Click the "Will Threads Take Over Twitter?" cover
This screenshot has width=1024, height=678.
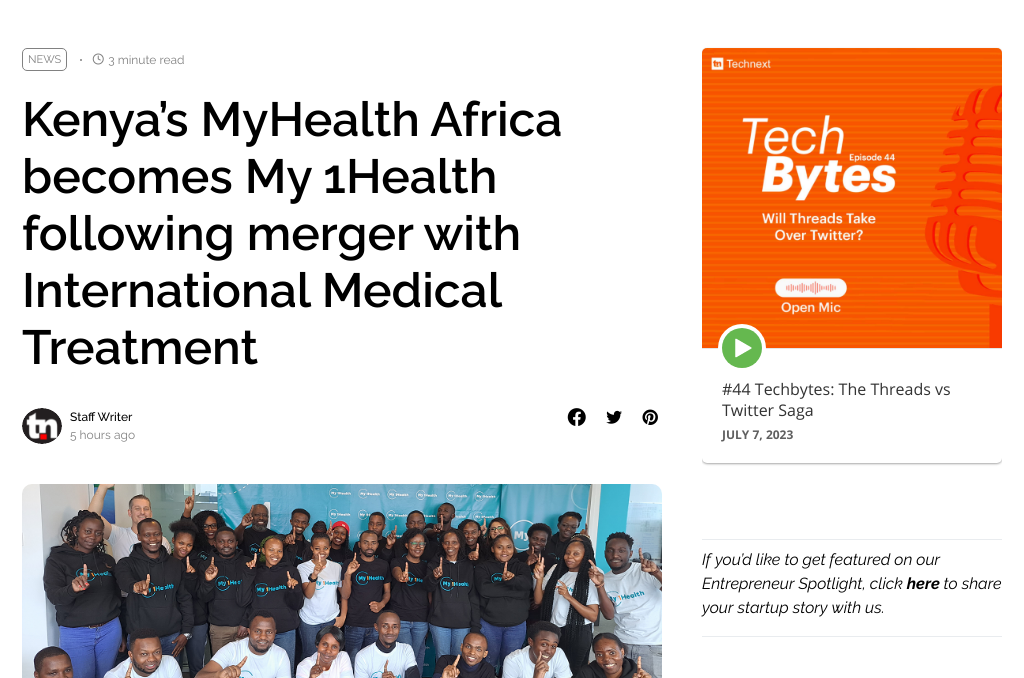point(818,226)
